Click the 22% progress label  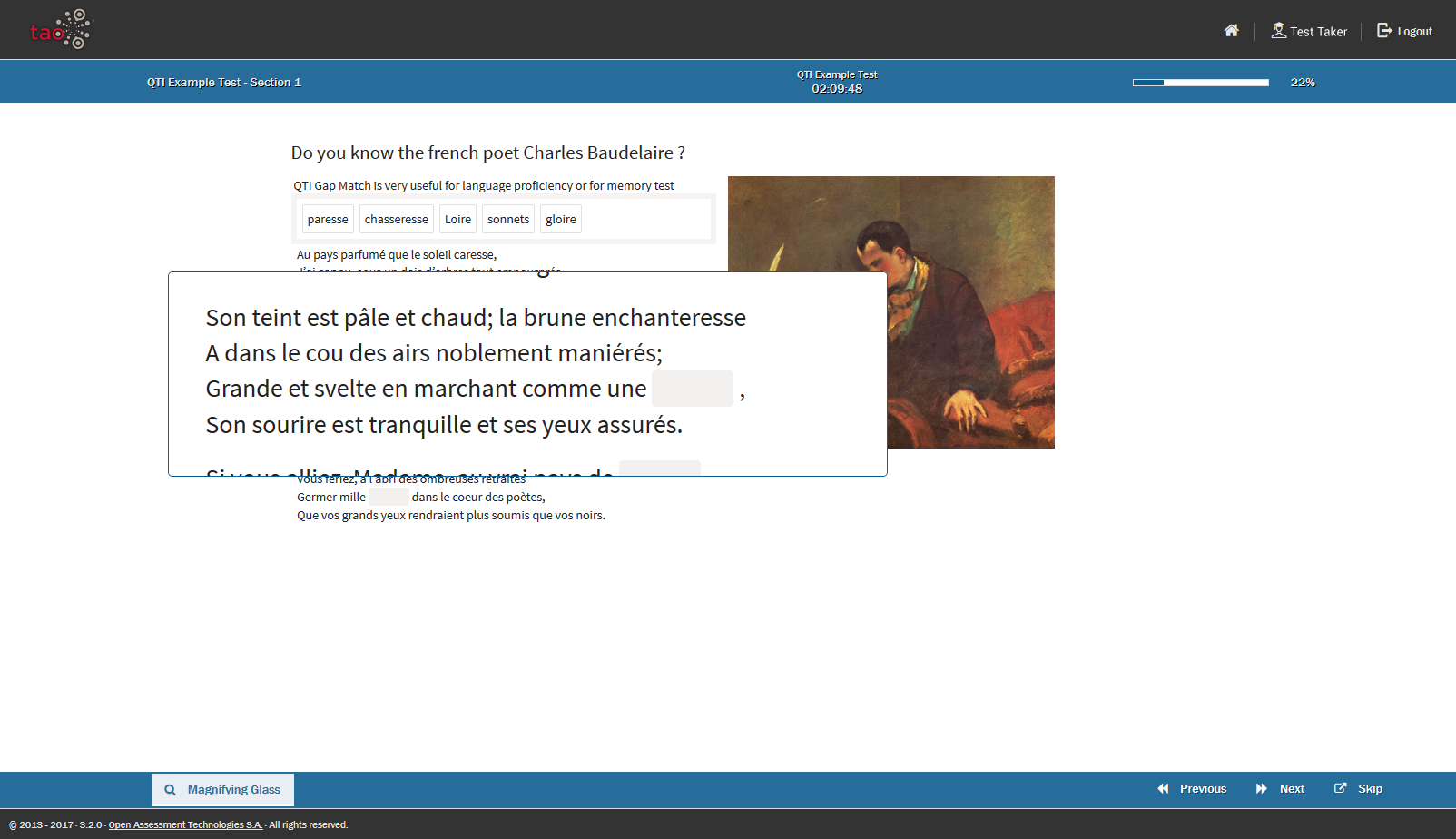pos(1303,83)
